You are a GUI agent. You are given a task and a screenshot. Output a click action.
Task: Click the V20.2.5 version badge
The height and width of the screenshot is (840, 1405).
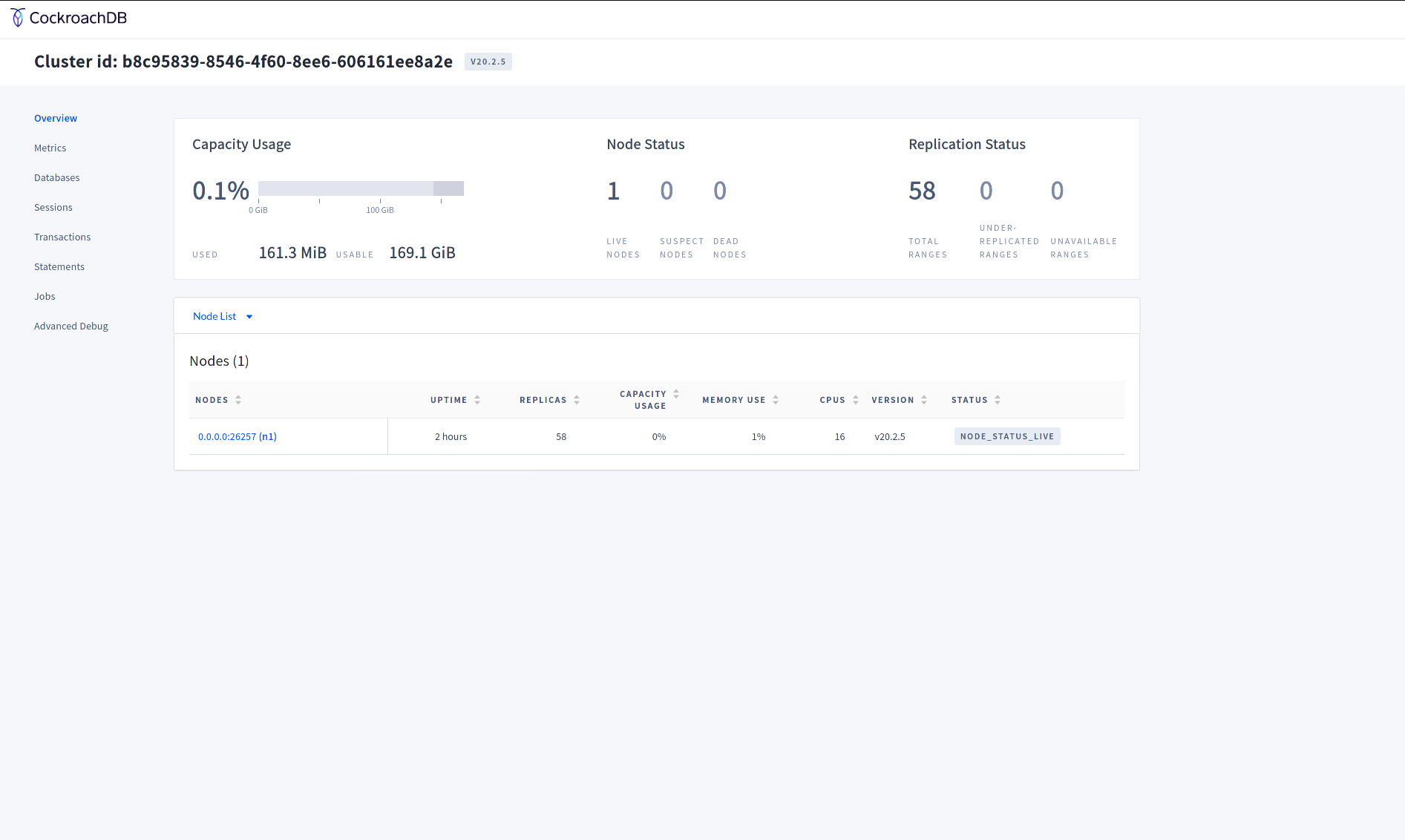click(488, 62)
